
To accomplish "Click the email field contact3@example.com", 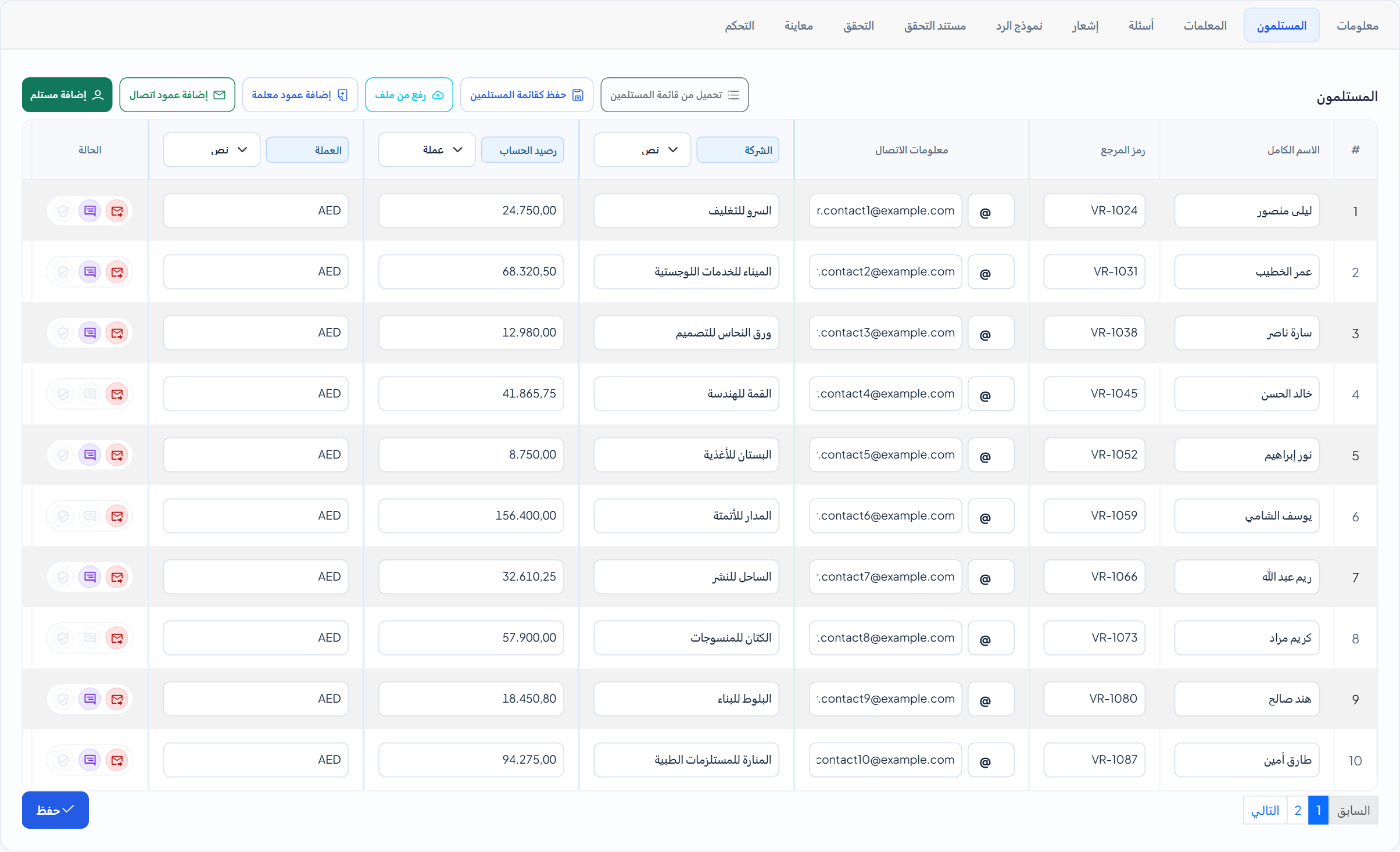I will tap(885, 333).
